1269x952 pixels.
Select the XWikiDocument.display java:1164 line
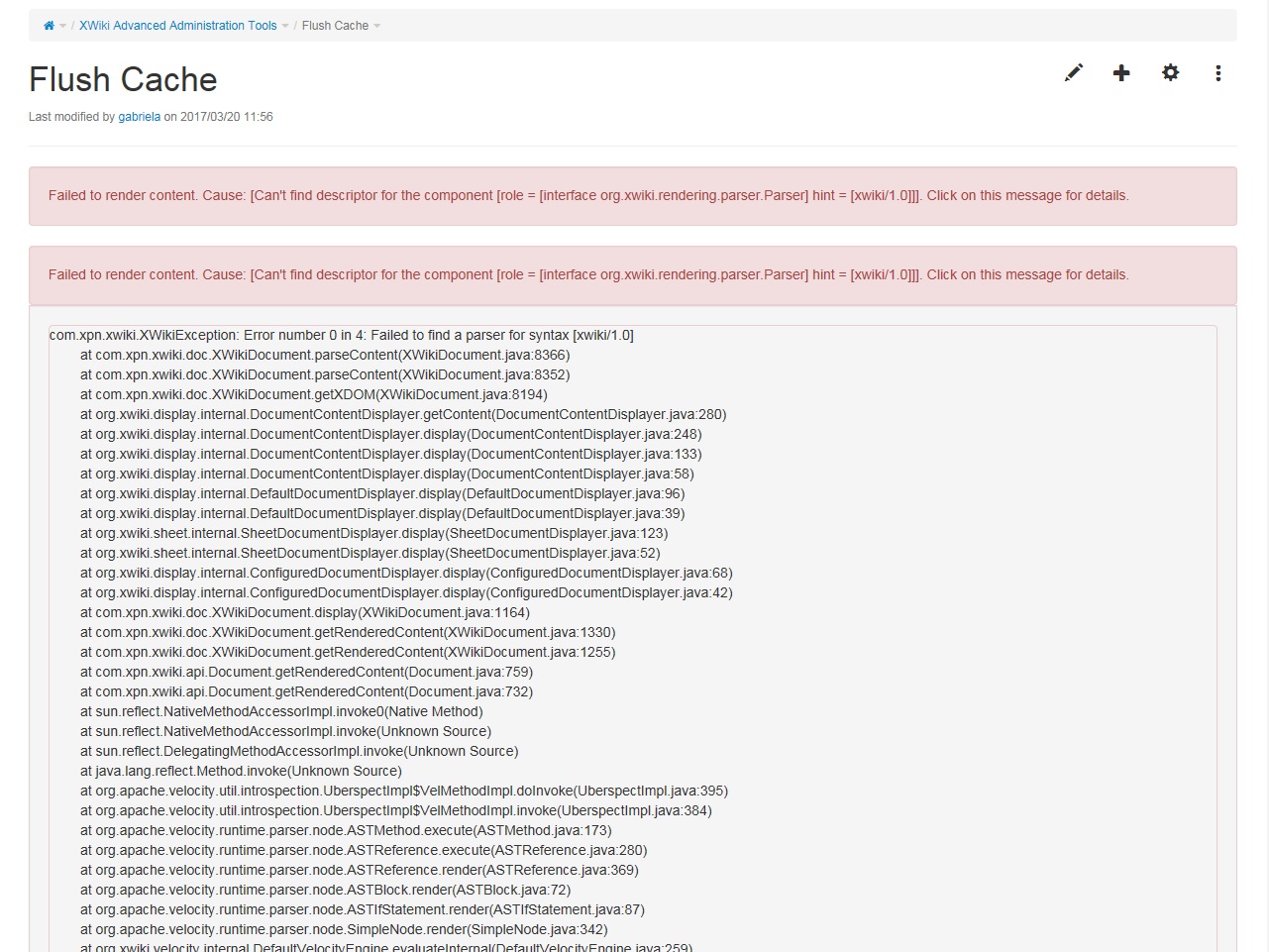click(305, 612)
